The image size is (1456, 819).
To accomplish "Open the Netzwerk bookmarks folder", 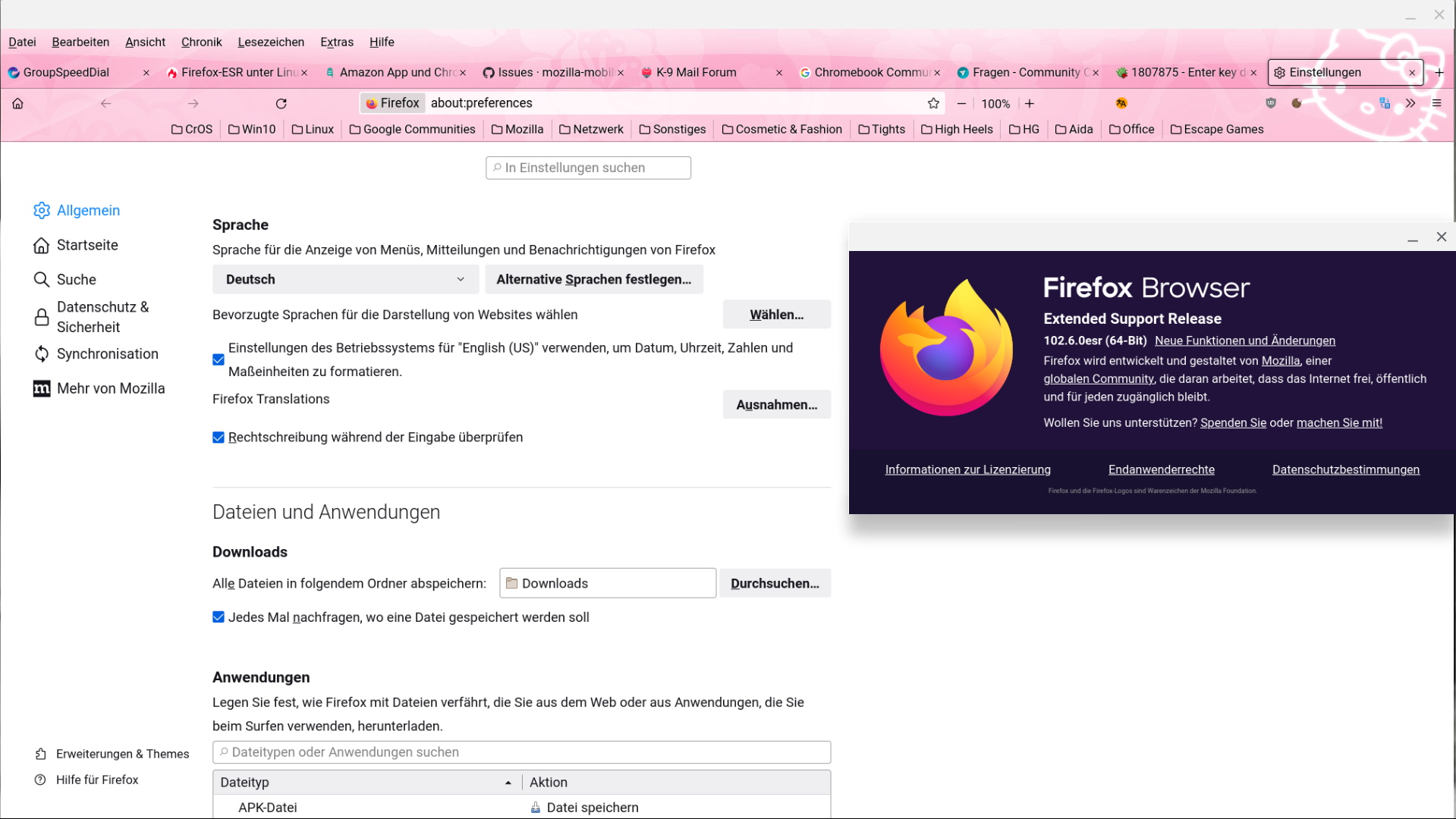I will (591, 130).
